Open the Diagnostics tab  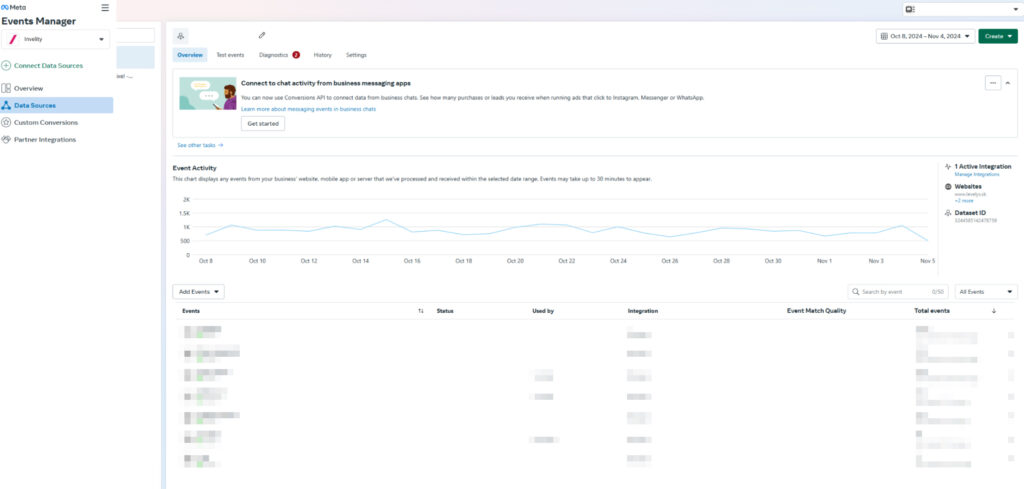(273, 55)
